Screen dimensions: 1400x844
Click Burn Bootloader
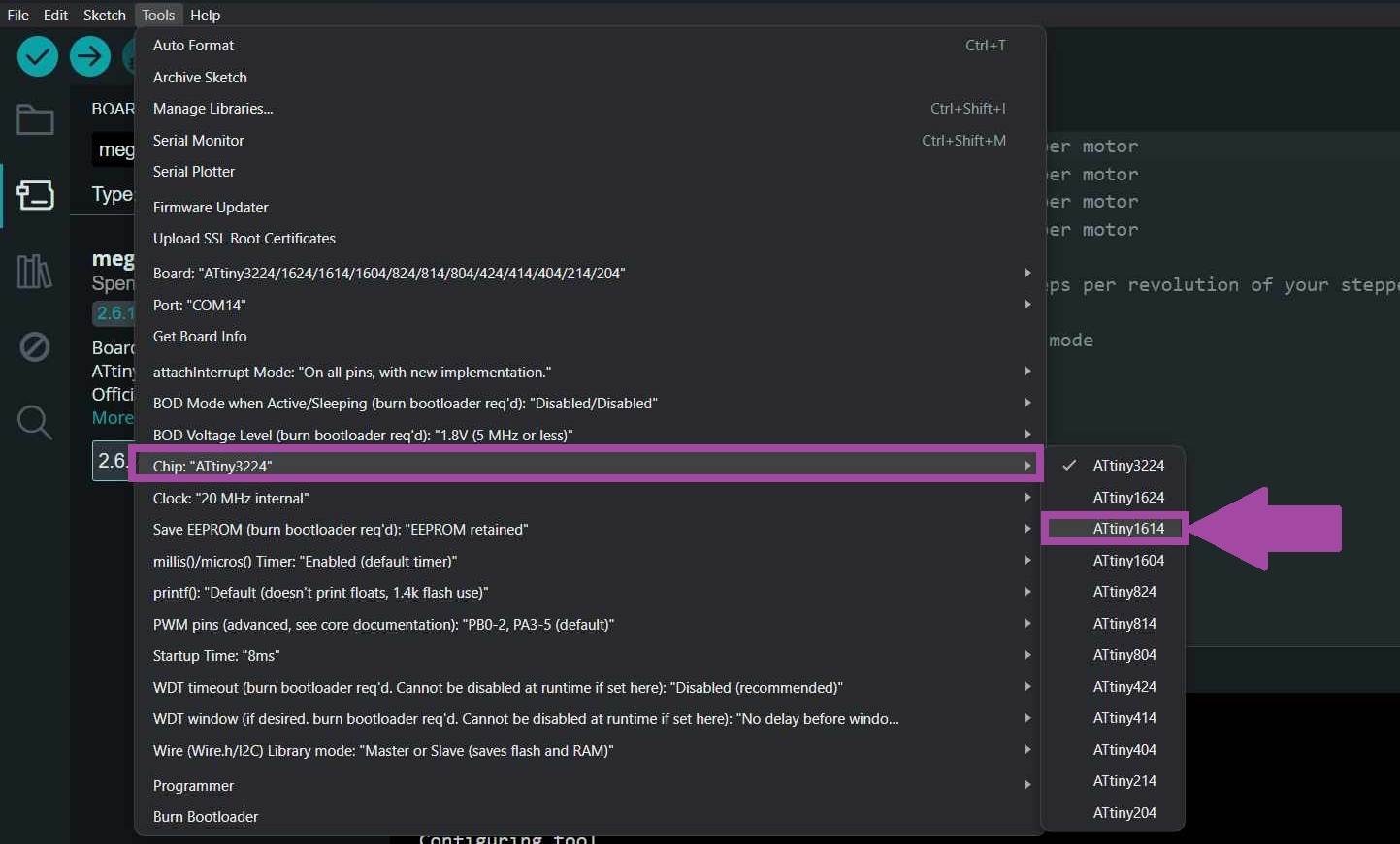click(x=206, y=817)
